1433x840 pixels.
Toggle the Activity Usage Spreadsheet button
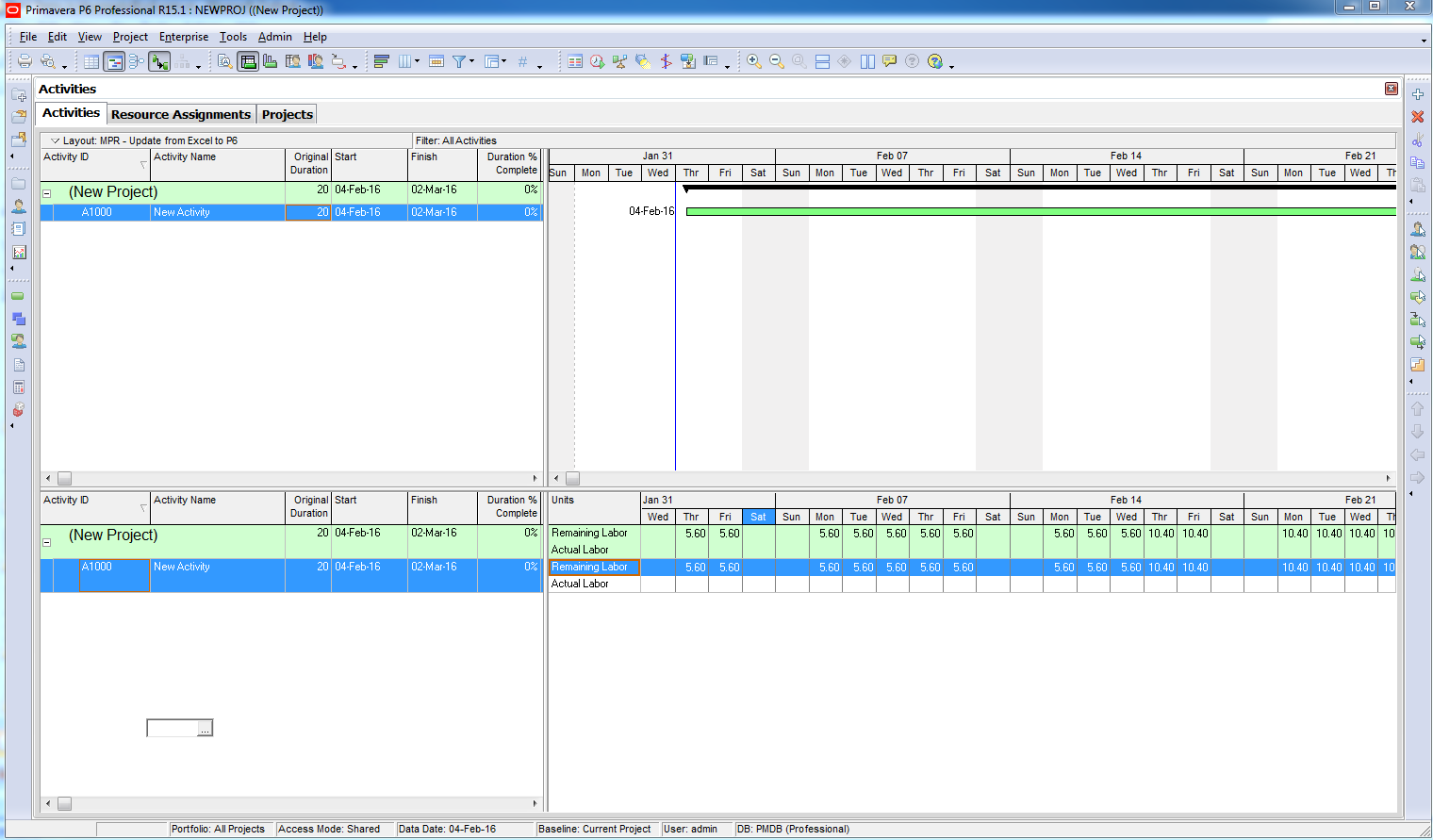click(x=248, y=62)
